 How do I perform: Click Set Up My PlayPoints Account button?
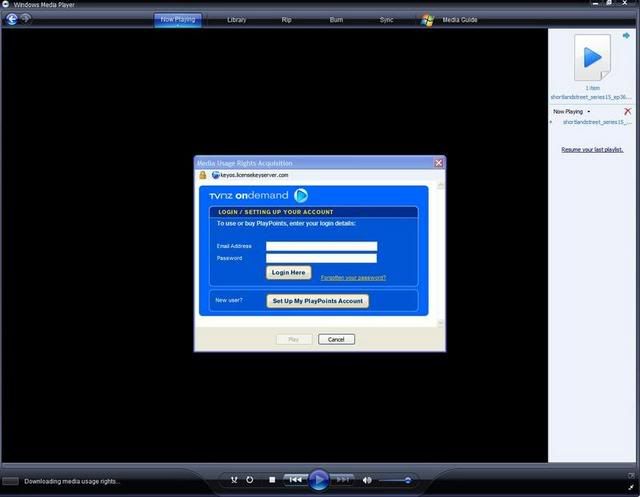(317, 301)
